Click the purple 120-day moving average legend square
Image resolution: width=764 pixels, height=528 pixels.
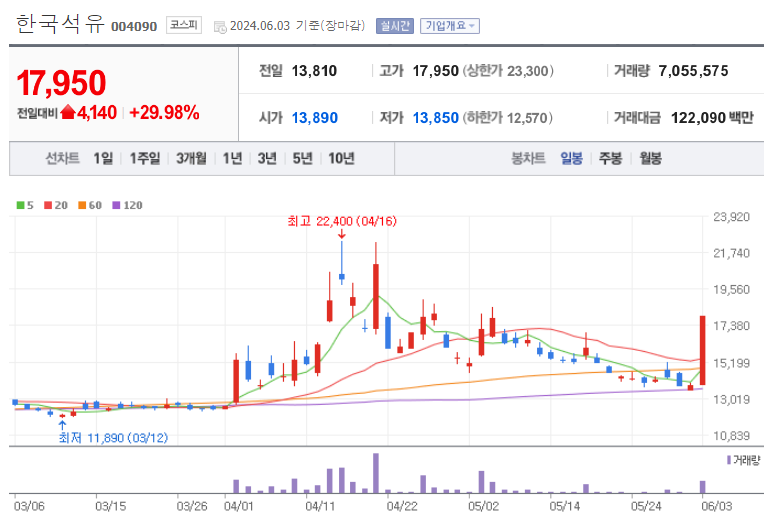(116, 205)
